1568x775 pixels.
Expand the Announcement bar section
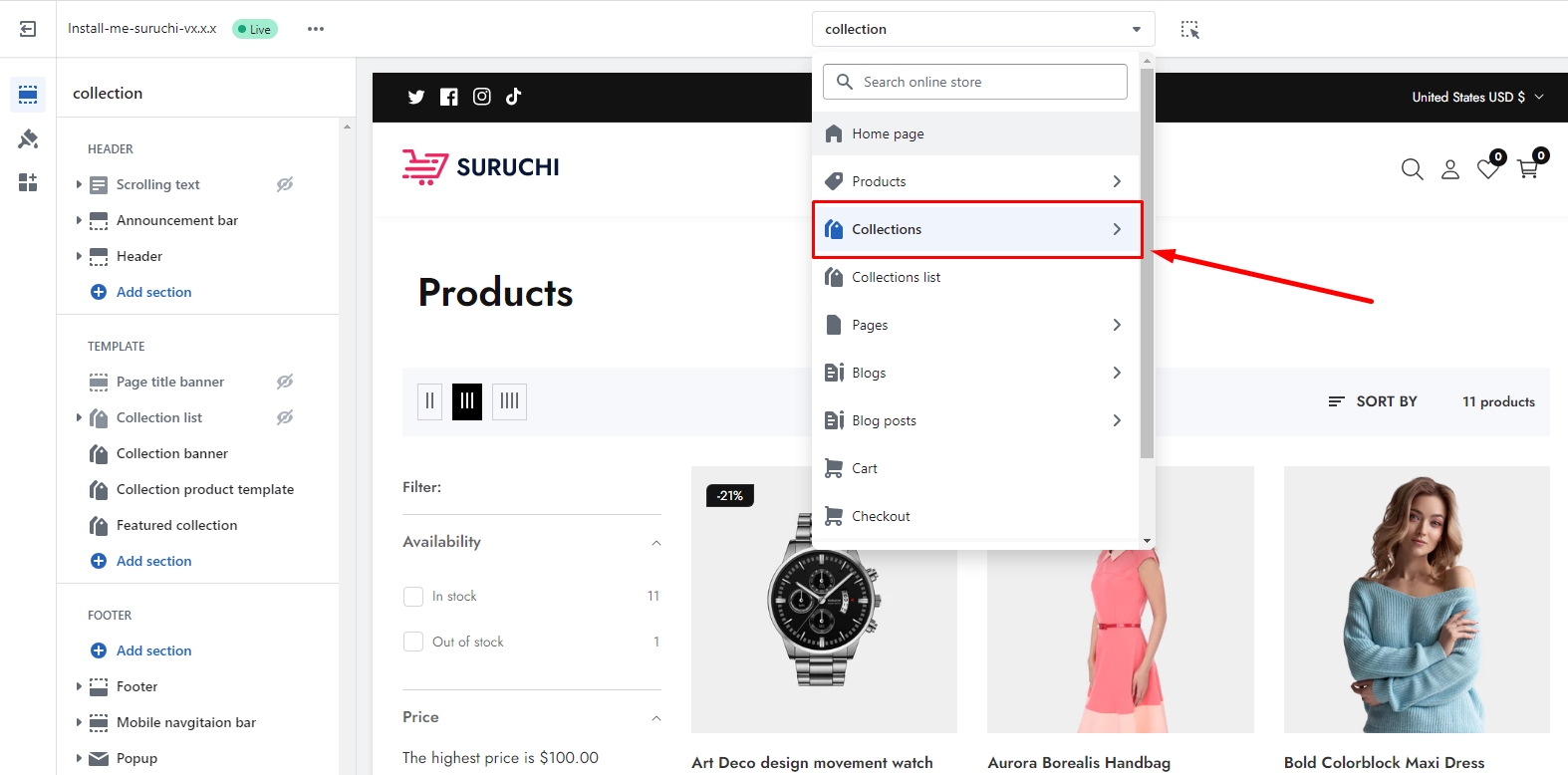pyautogui.click(x=79, y=220)
